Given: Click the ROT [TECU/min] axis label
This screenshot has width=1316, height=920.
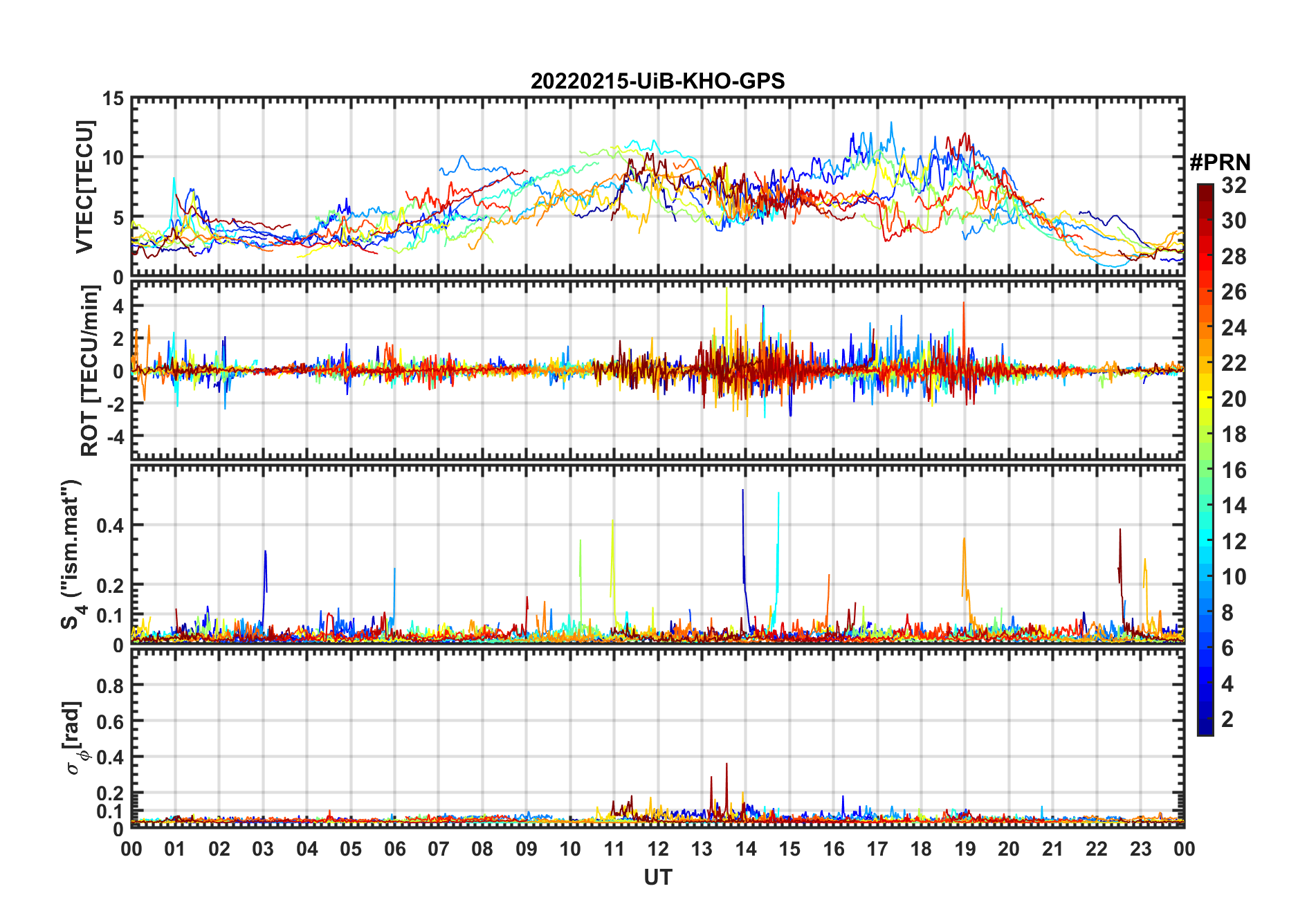Looking at the screenshot, I should click(90, 371).
